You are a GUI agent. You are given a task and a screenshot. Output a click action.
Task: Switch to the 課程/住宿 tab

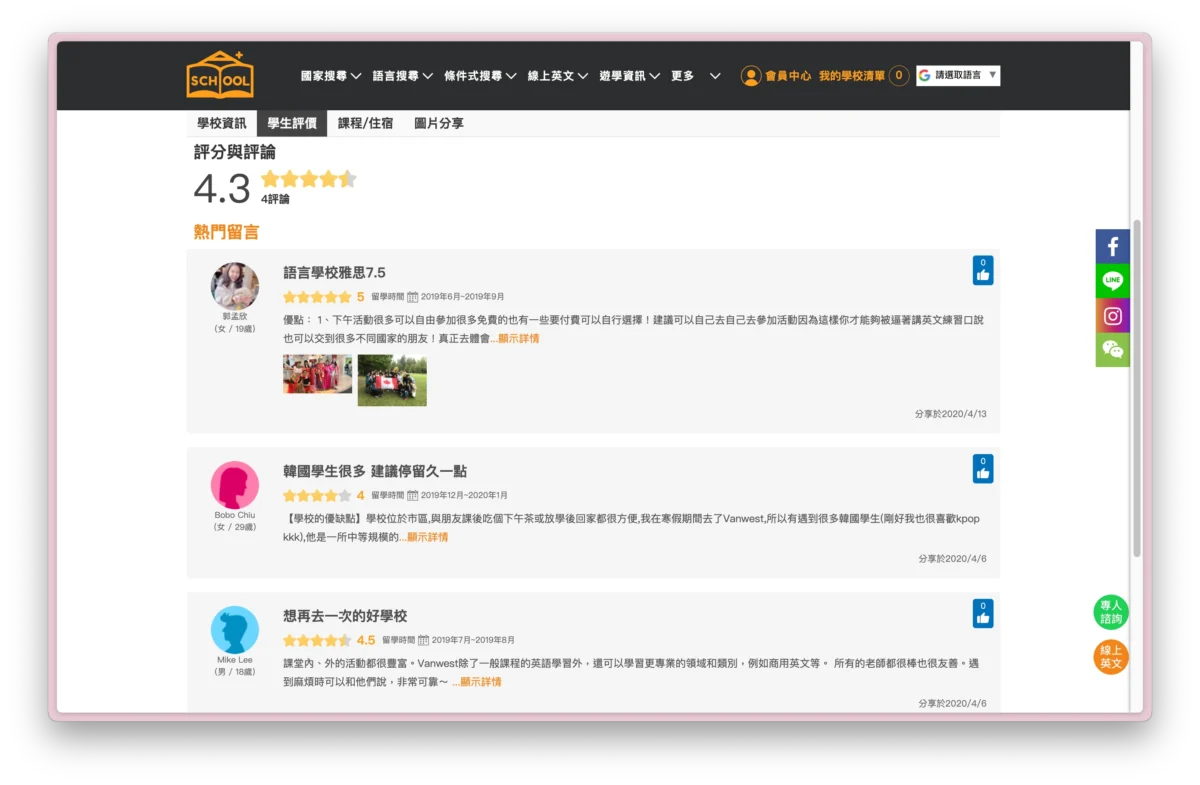click(x=365, y=124)
